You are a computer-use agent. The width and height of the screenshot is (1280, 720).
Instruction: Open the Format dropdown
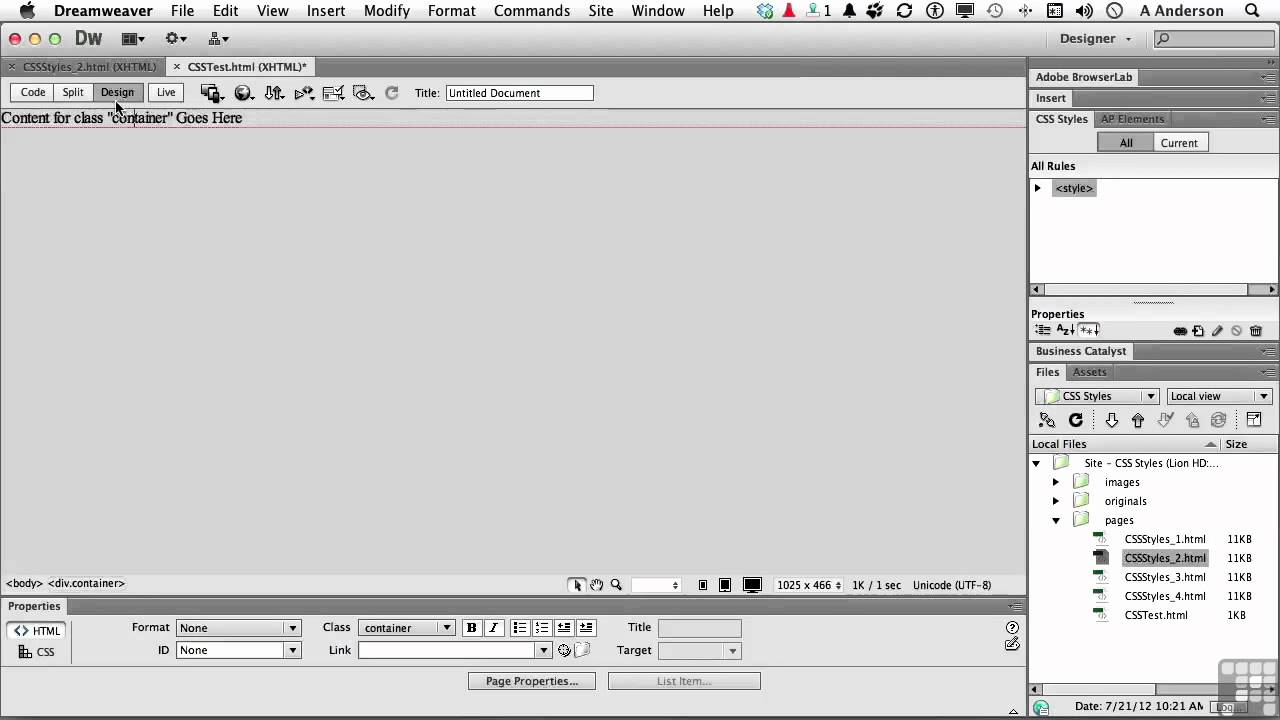coord(239,628)
